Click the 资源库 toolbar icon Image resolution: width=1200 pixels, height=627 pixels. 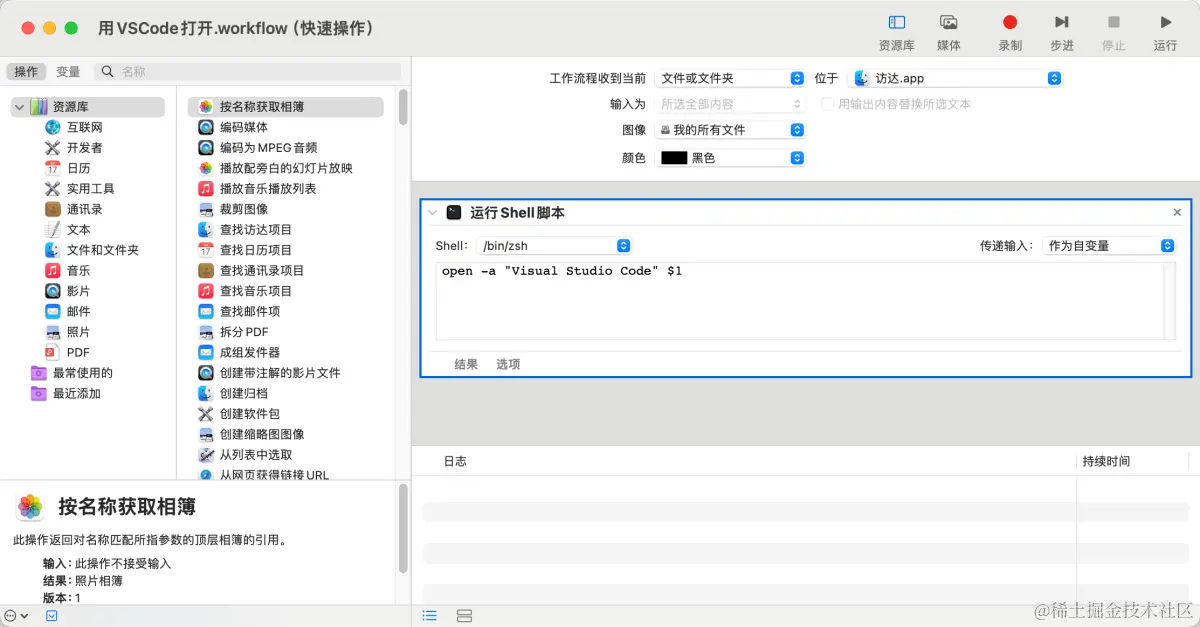pyautogui.click(x=896, y=22)
